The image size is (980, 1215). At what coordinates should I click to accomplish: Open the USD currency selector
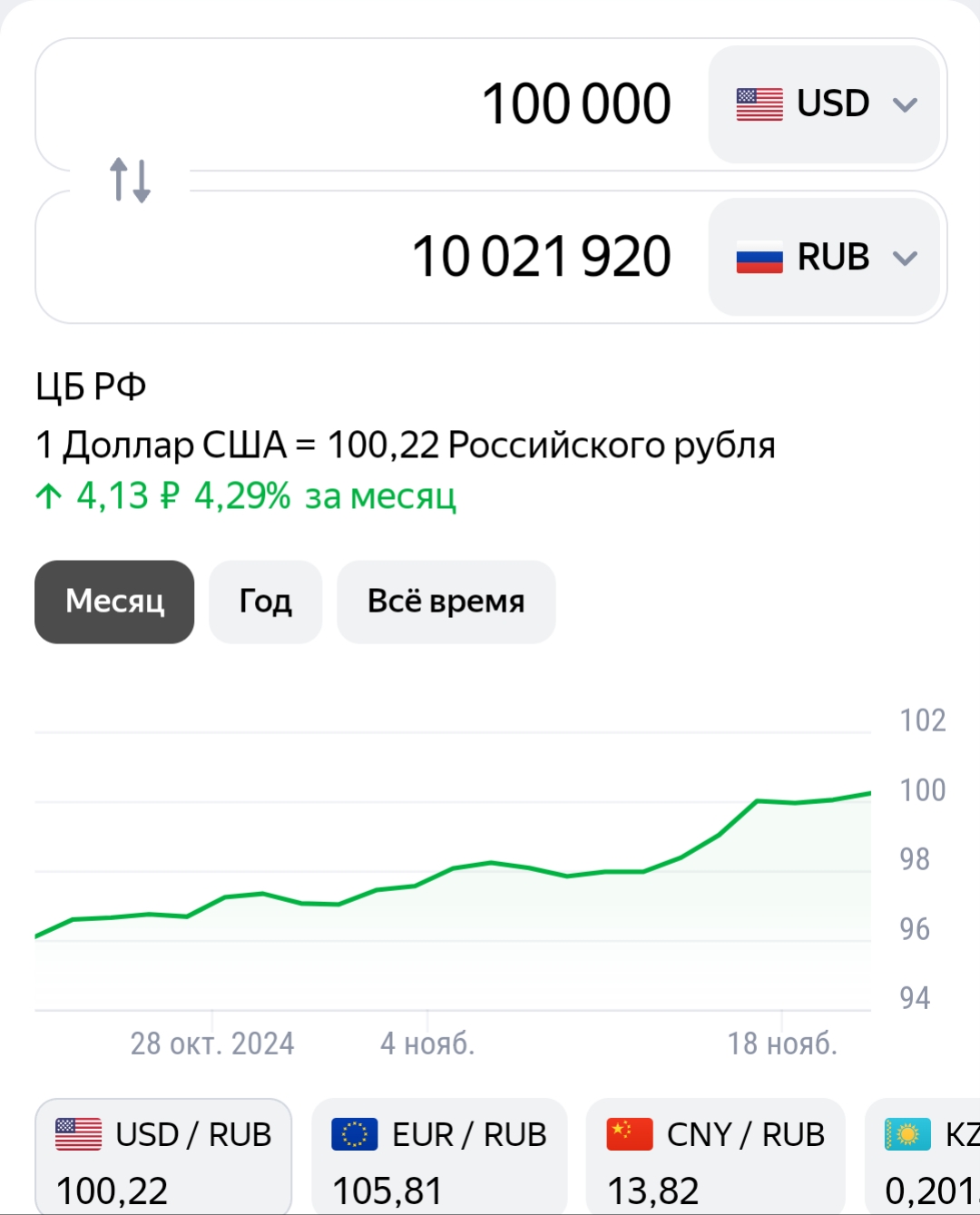point(824,104)
